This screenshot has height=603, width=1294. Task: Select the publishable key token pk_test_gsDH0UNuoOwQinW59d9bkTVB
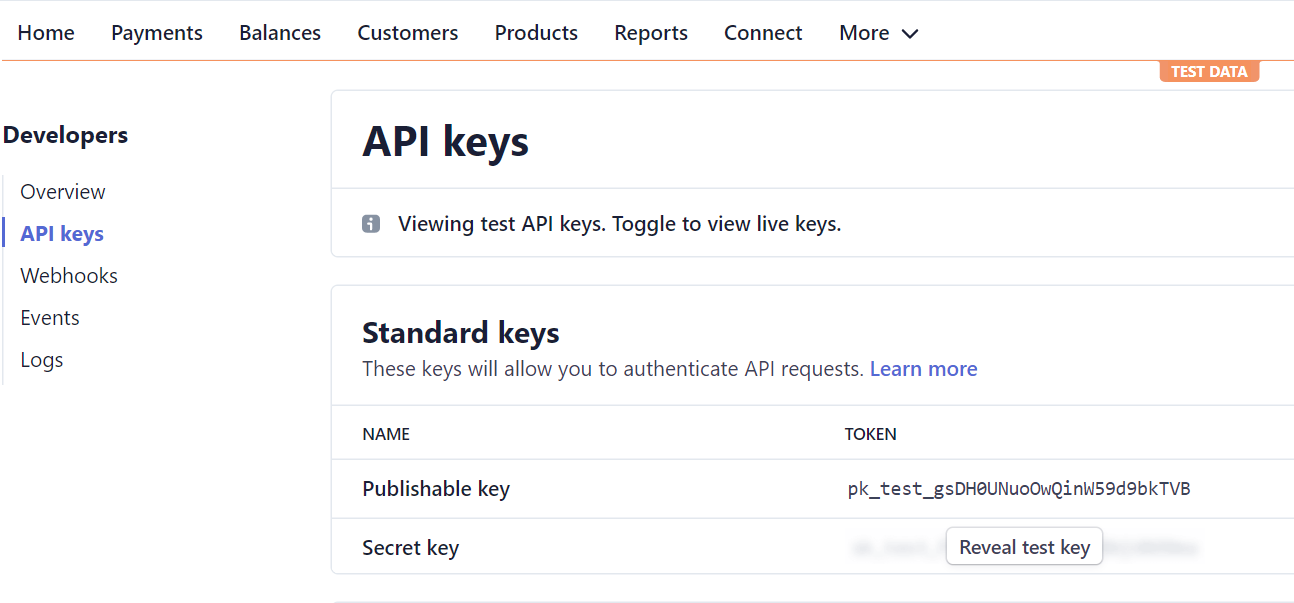(1019, 489)
